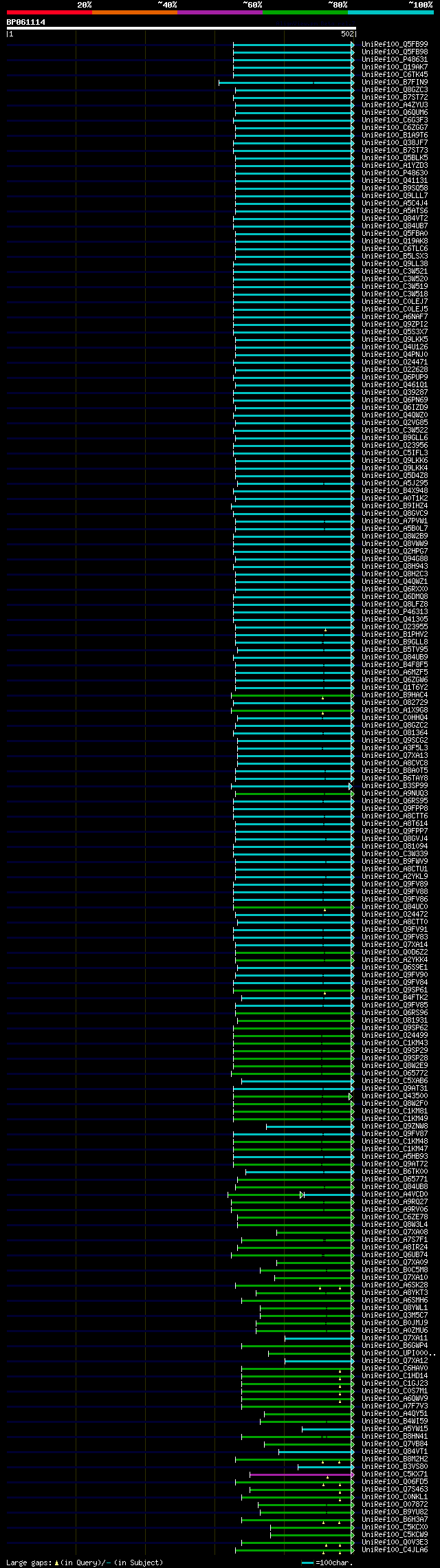Image resolution: width=440 pixels, height=1568 pixels.
Task: Open hit UniRef100_Q84UC0
Action: coord(395,906)
